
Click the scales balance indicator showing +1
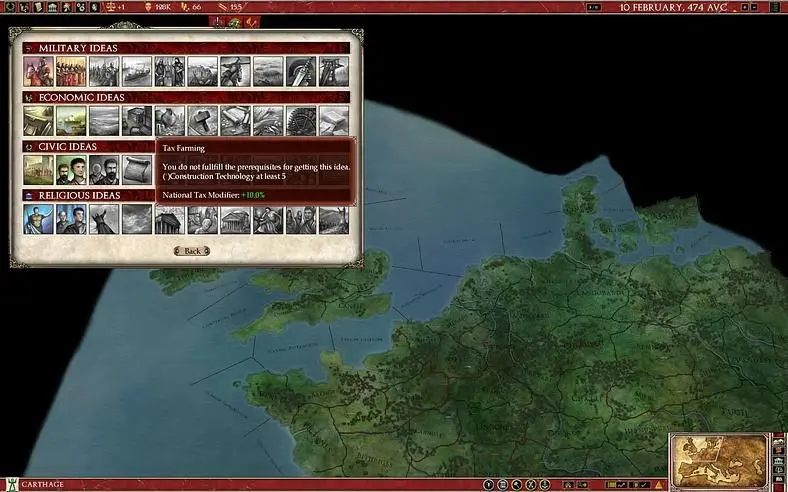[115, 7]
